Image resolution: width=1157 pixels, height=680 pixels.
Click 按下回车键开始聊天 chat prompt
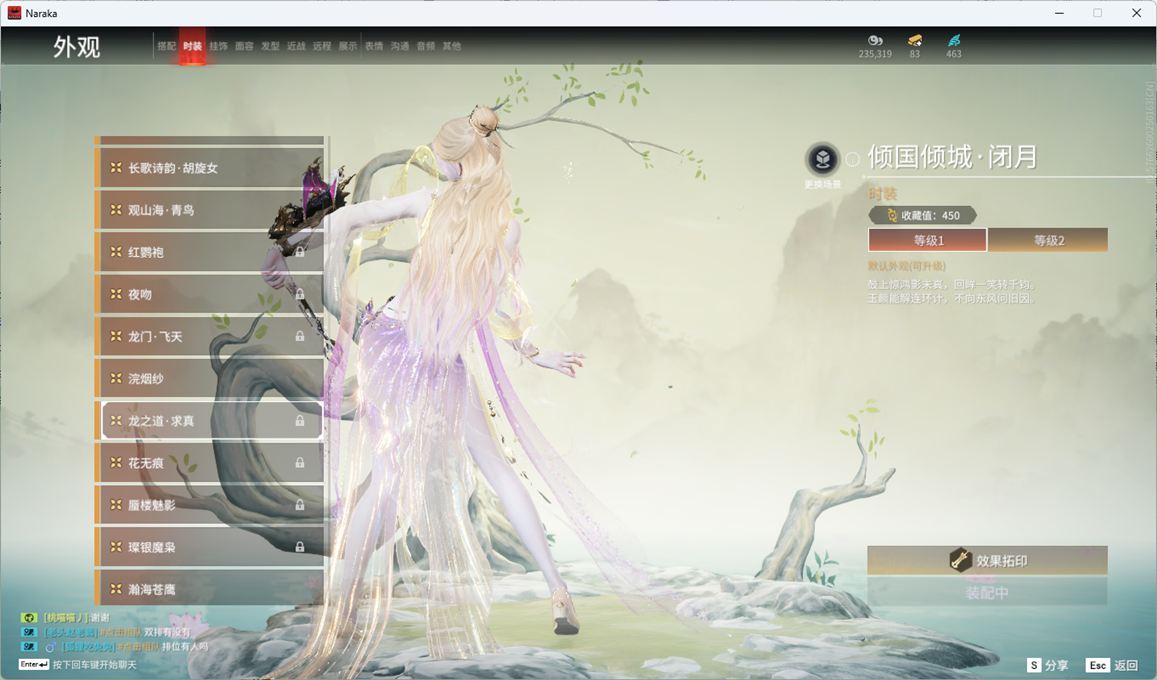coord(94,665)
